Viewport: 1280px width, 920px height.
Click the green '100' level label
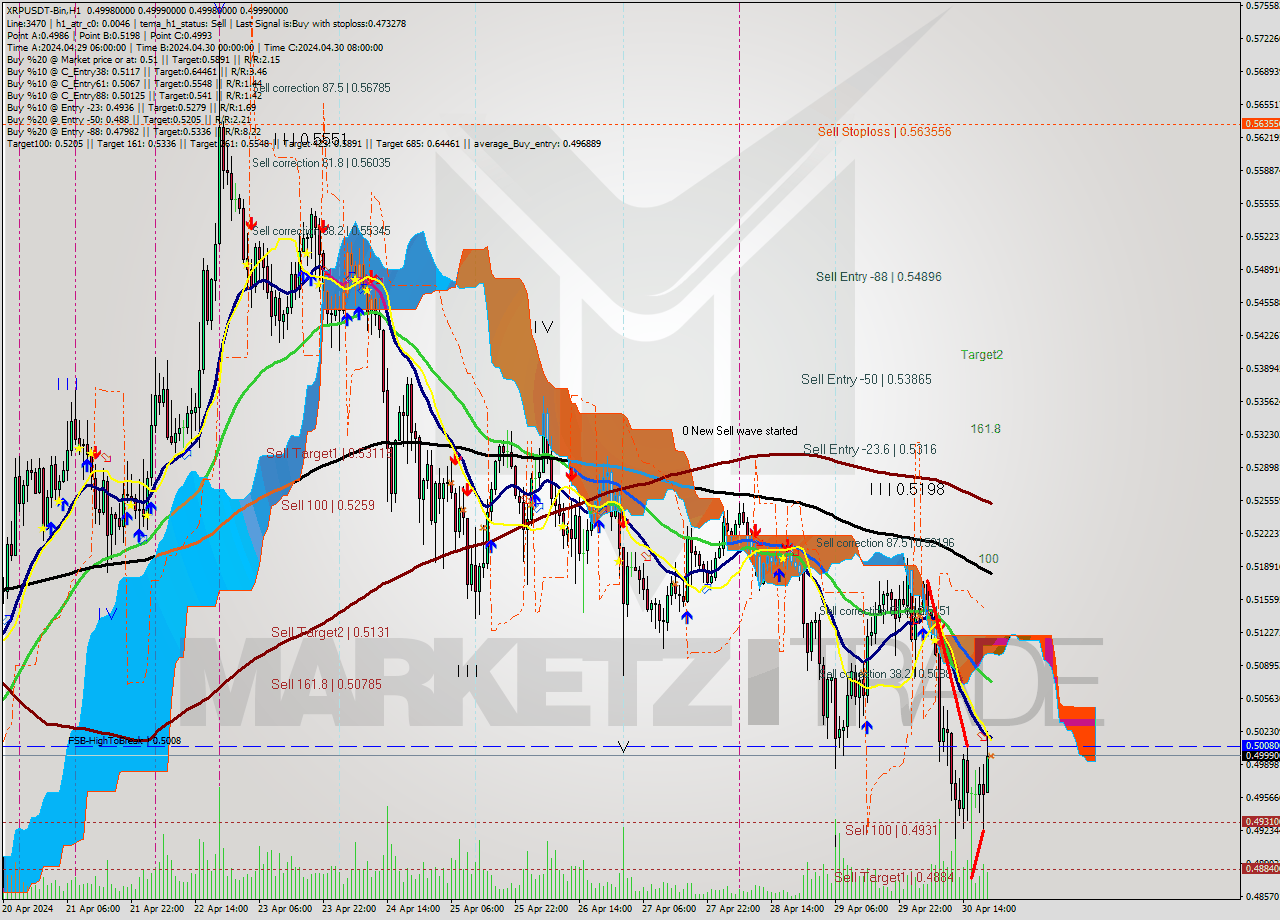pos(988,559)
